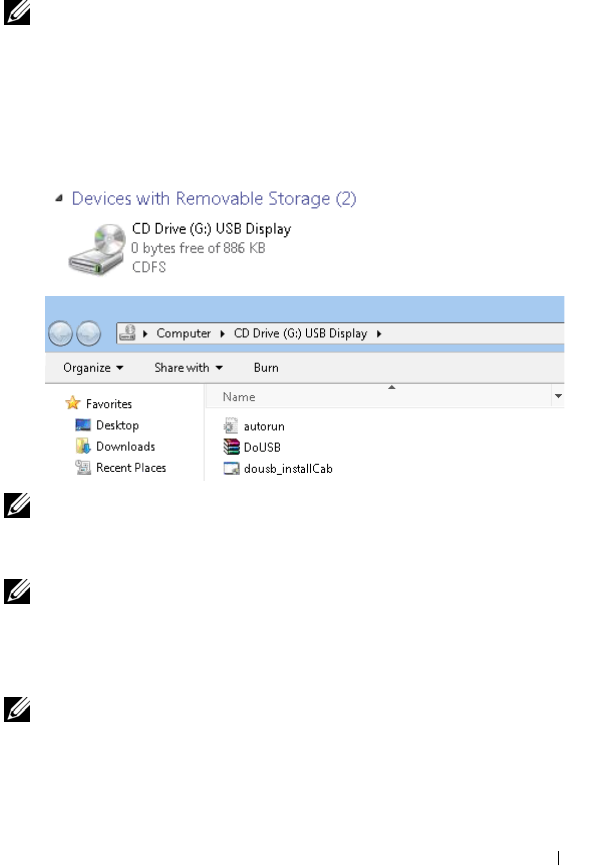Click the Desktop icon in Favorites
Image resolution: width=612 pixels, height=866 pixels.
point(83,425)
